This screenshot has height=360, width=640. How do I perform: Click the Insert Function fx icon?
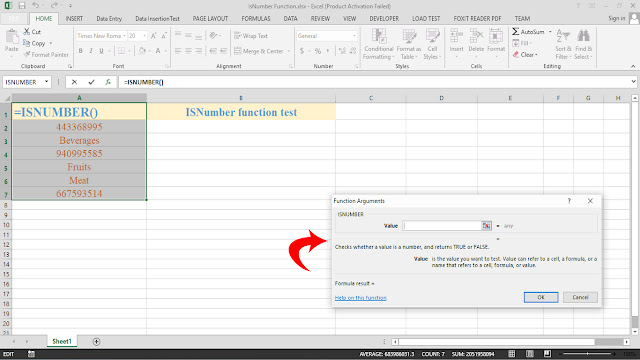click(x=108, y=82)
